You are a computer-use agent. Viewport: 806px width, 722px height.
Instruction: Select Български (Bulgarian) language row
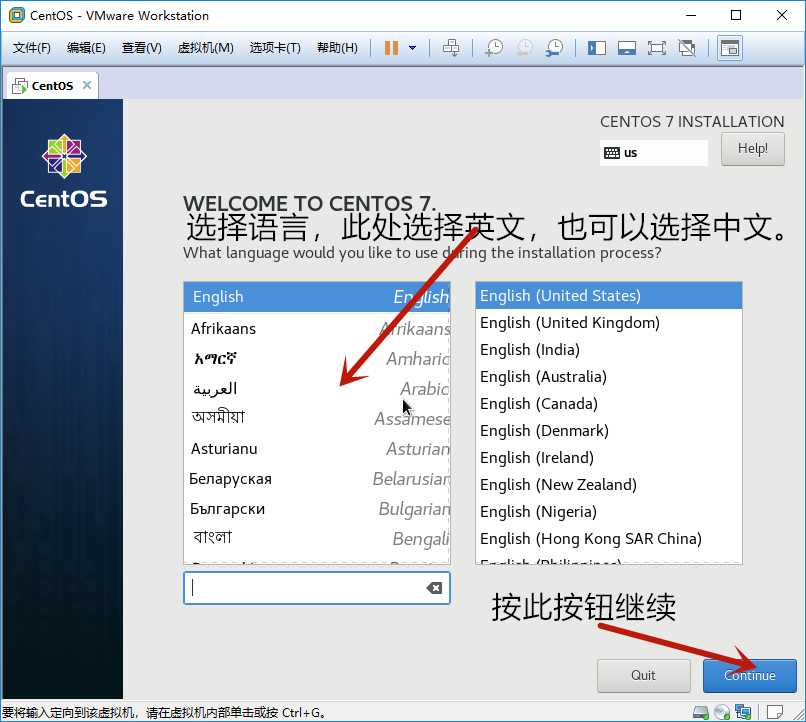coord(317,509)
